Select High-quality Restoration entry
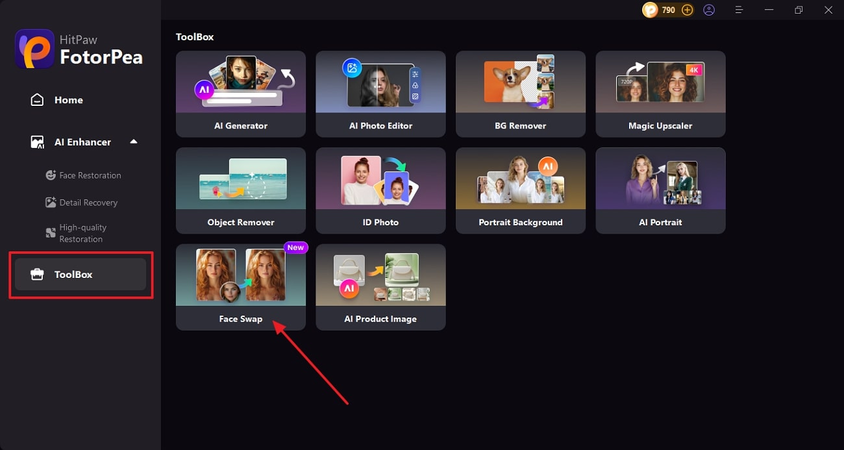Viewport: 844px width, 450px height. pos(83,233)
